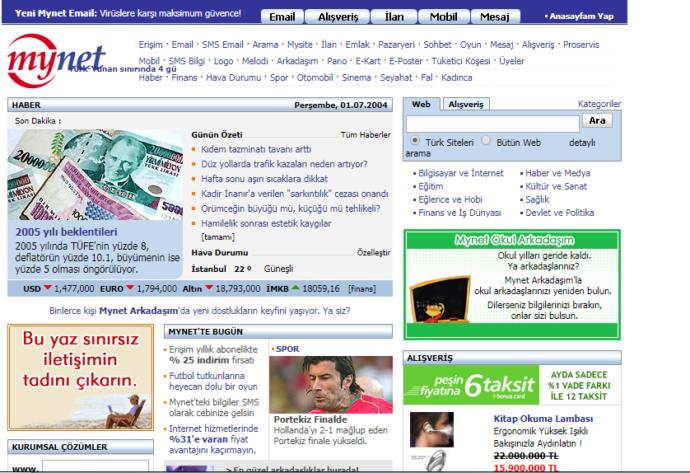
Task: Click Anasayfam Yap link
Action: (x=579, y=16)
